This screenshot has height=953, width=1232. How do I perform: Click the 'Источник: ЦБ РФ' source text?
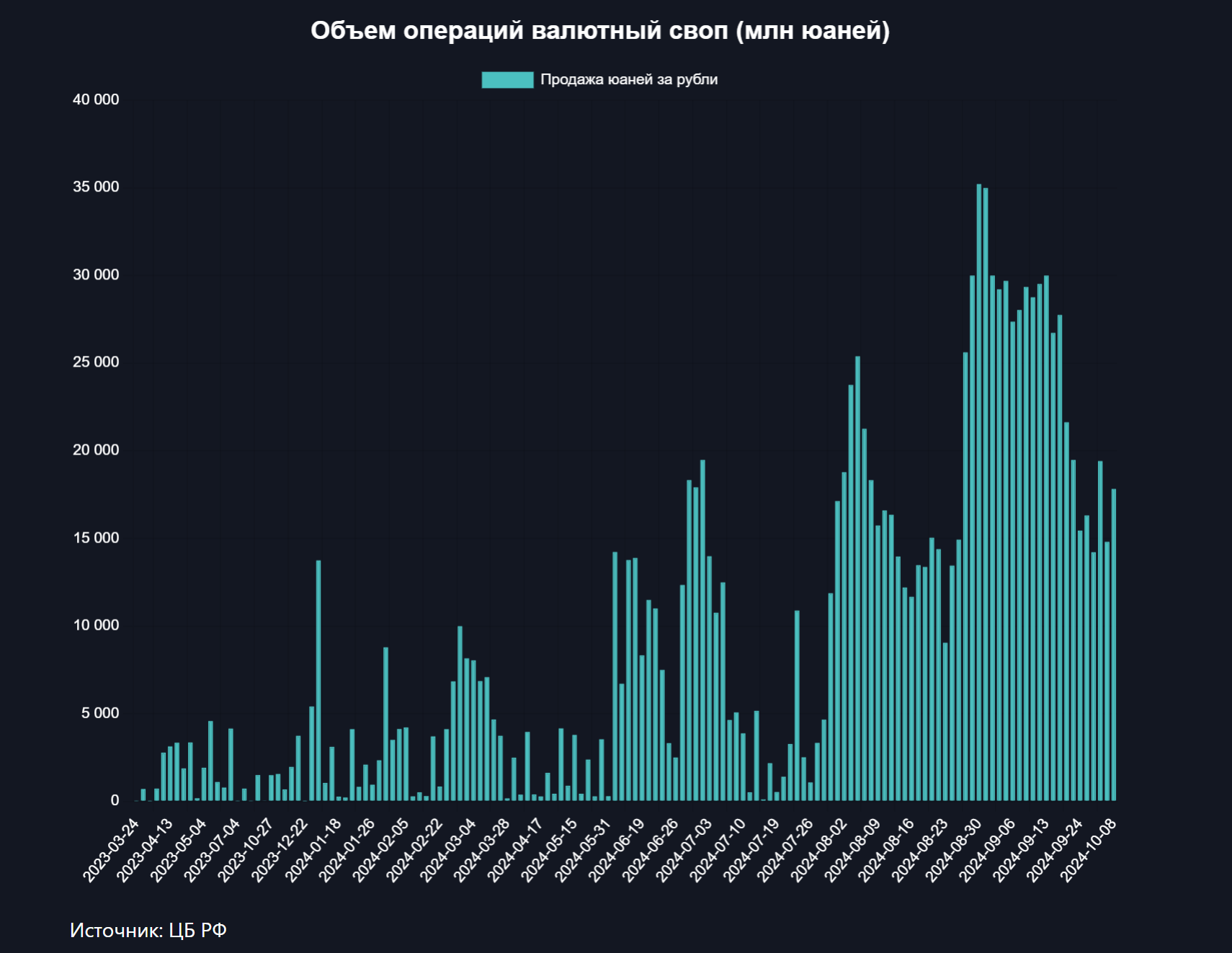click(x=148, y=931)
